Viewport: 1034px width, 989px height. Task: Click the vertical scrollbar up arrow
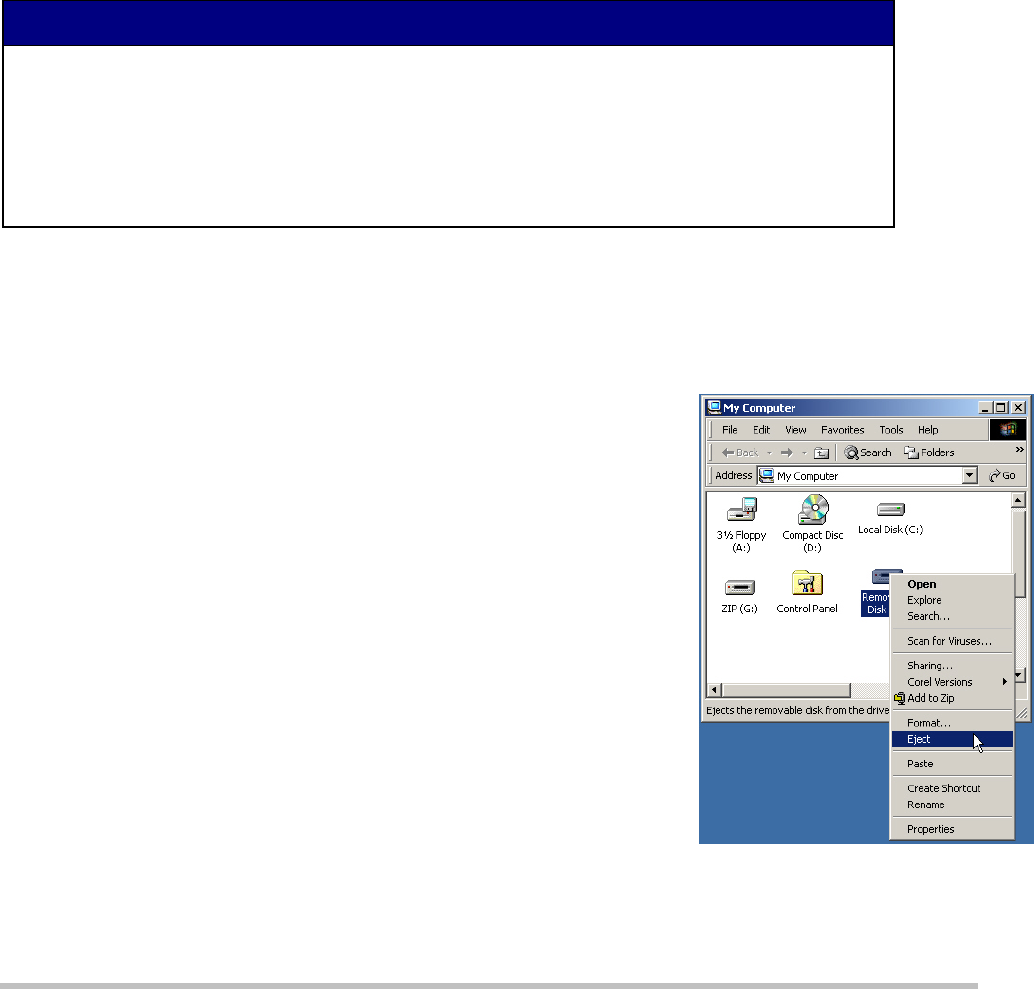click(x=1018, y=500)
